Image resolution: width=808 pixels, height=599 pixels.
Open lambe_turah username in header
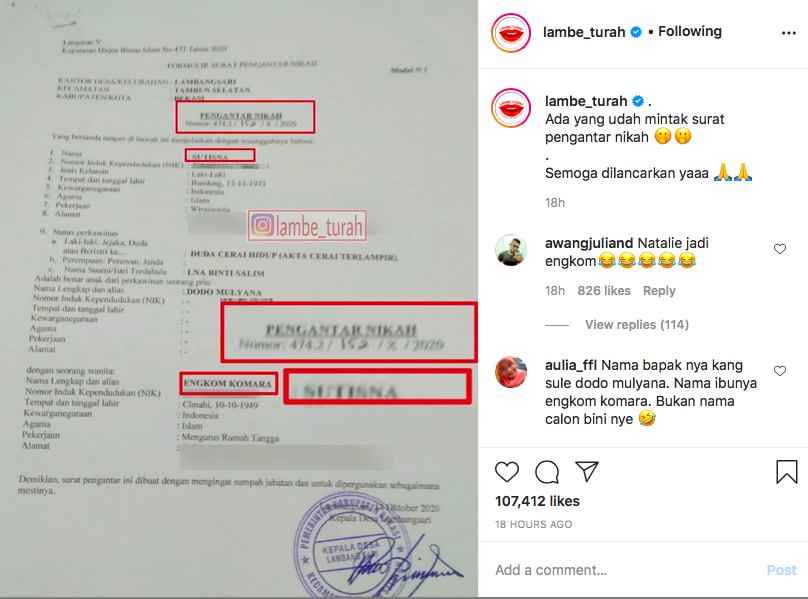584,32
